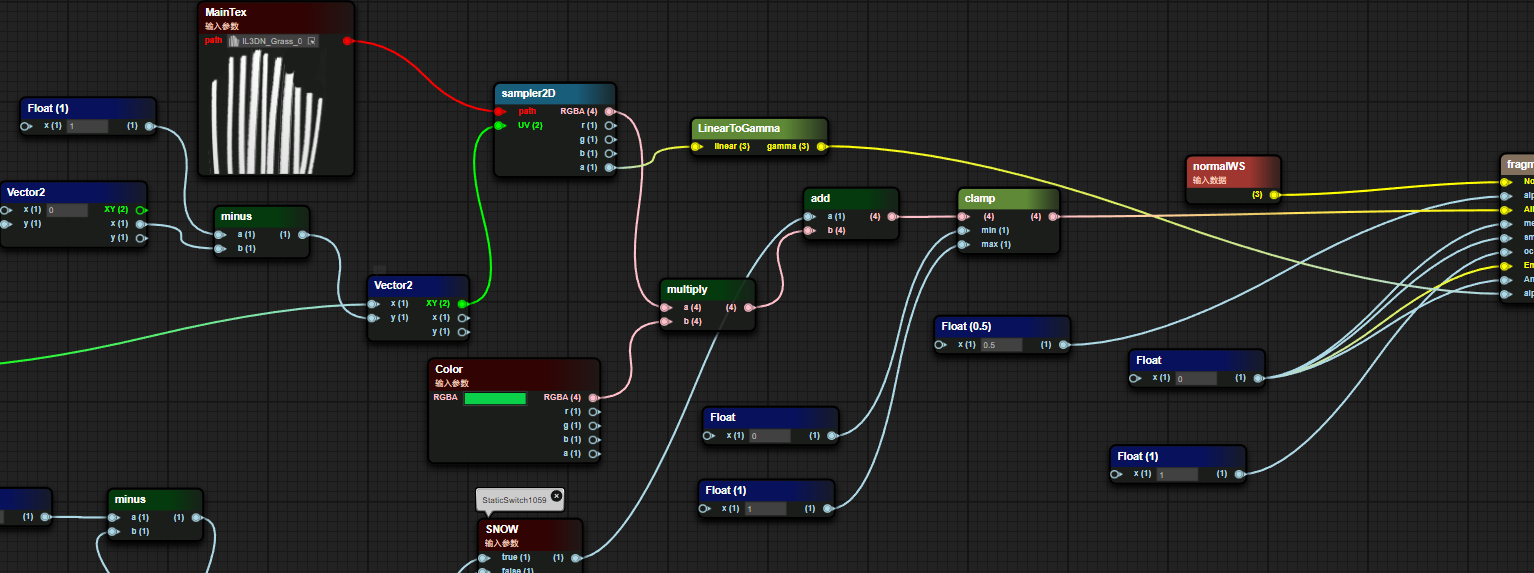Click the normalWS node's yellow output port

tap(1273, 195)
